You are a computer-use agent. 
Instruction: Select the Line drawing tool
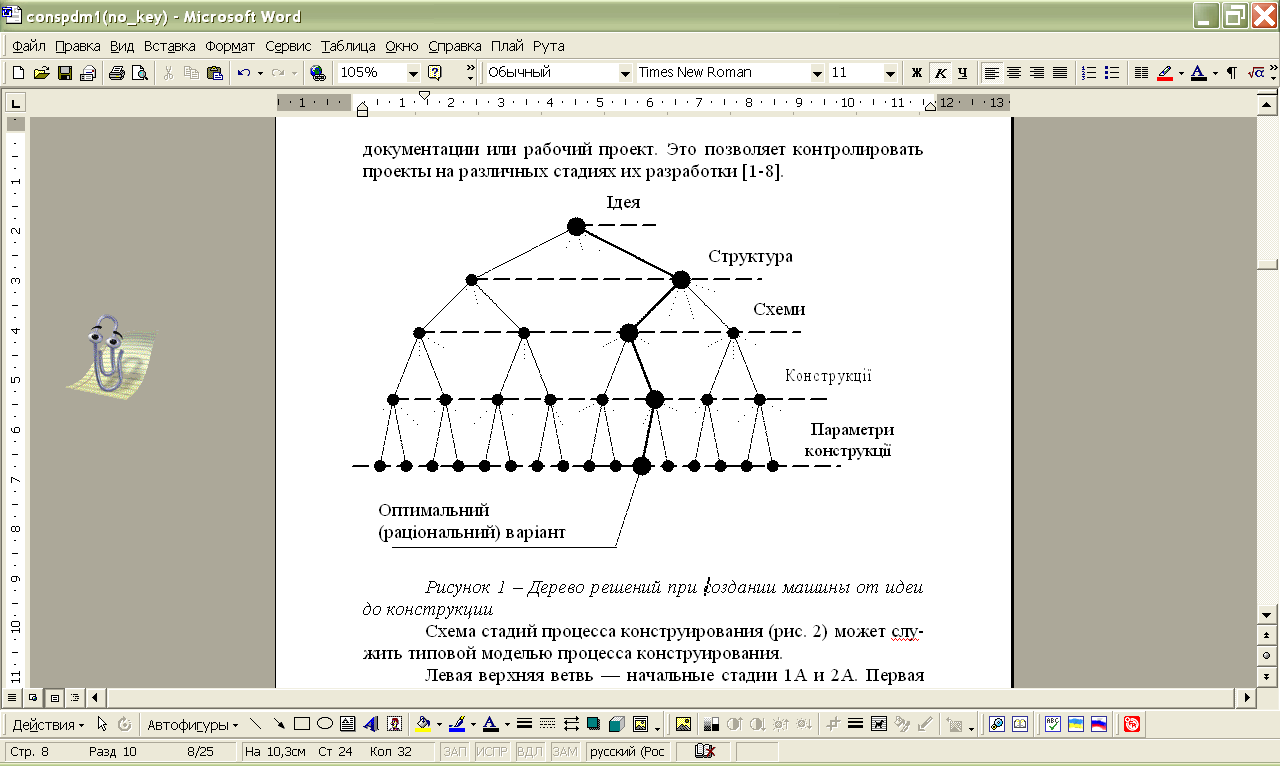(x=257, y=724)
